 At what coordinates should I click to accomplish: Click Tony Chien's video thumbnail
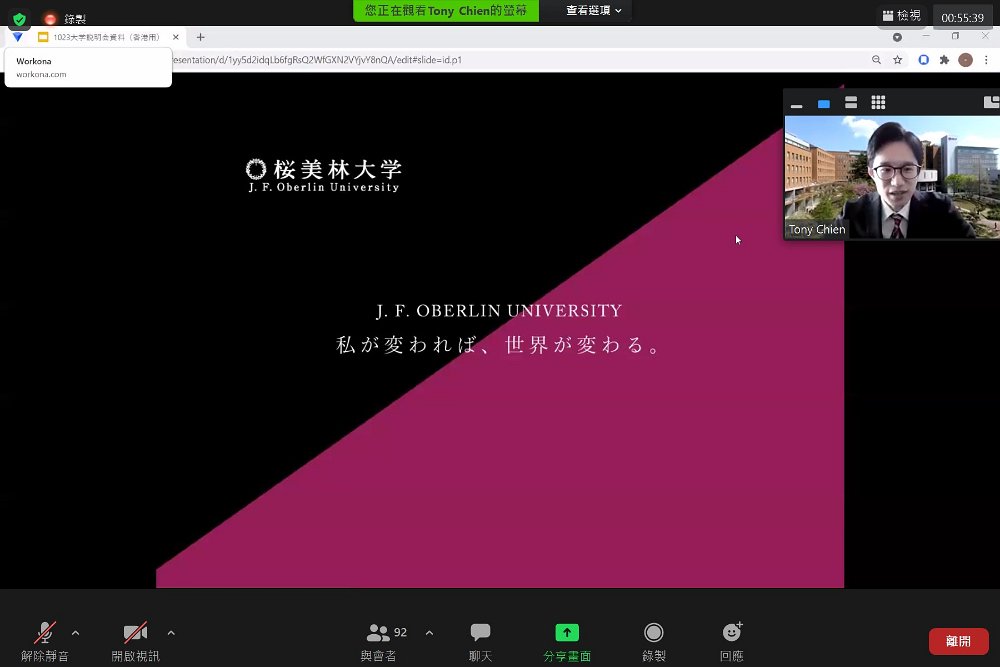(892, 177)
